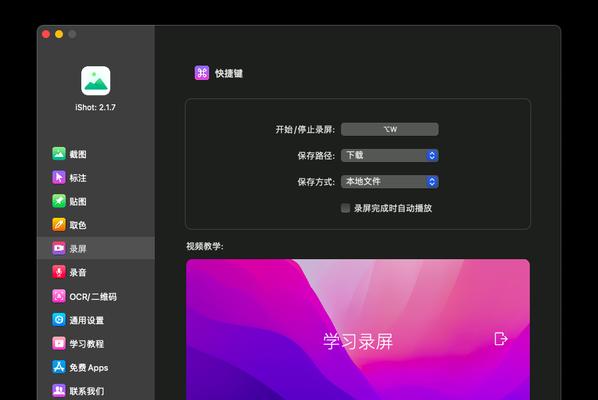598x400 pixels.
Task: Click the 快捷键 command key icon
Action: coord(202,73)
